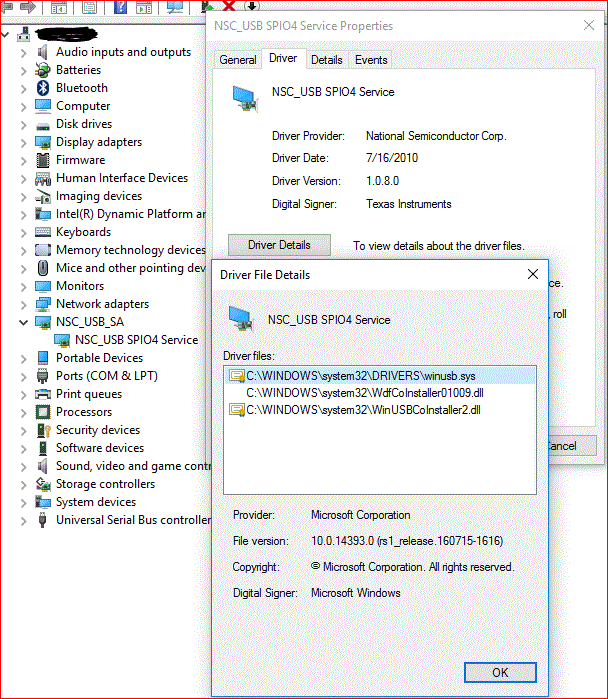Screen dimensions: 608x699
Task: Expand the Sound, video and game controllers node
Action: 24,467
